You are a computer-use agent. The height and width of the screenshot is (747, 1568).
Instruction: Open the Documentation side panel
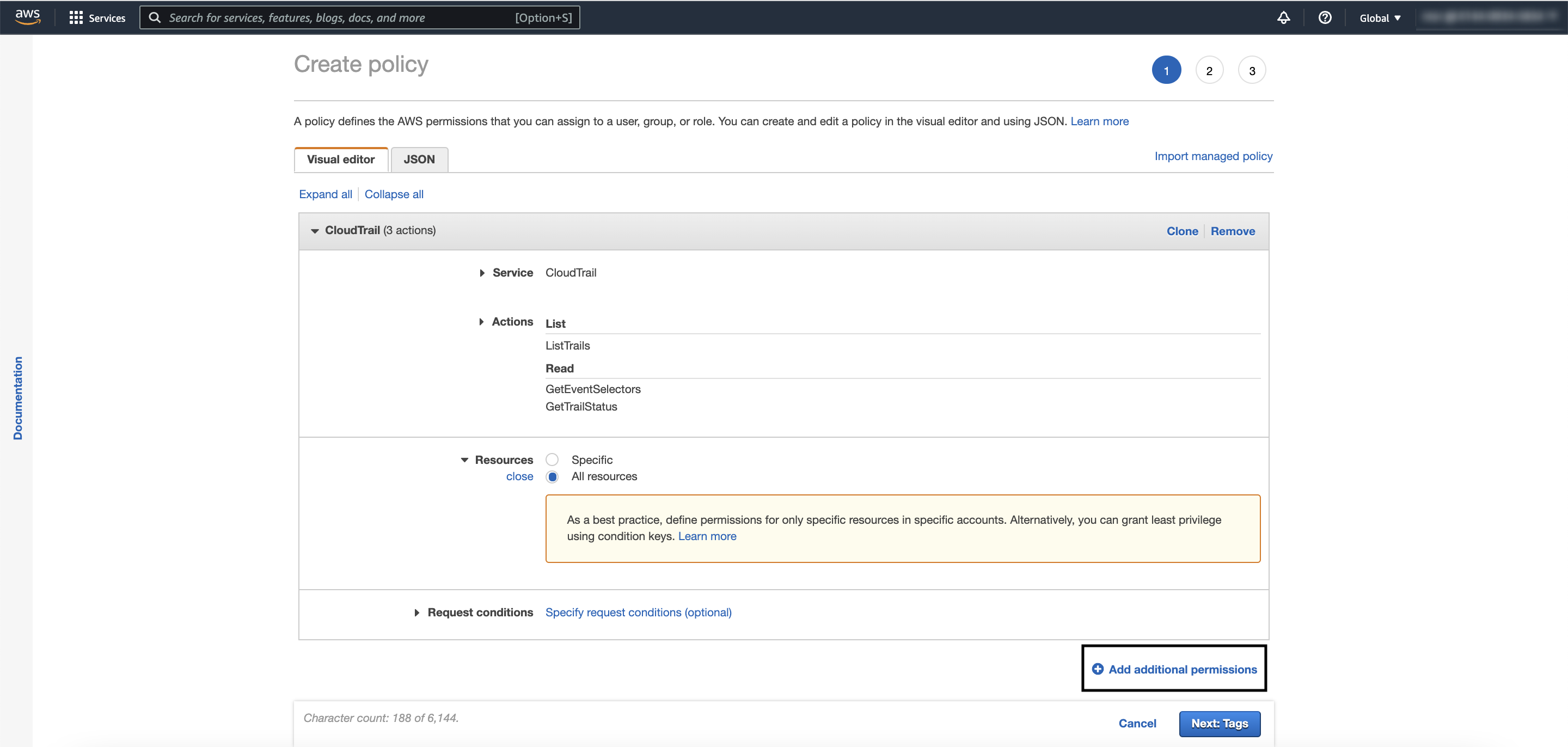click(x=17, y=398)
